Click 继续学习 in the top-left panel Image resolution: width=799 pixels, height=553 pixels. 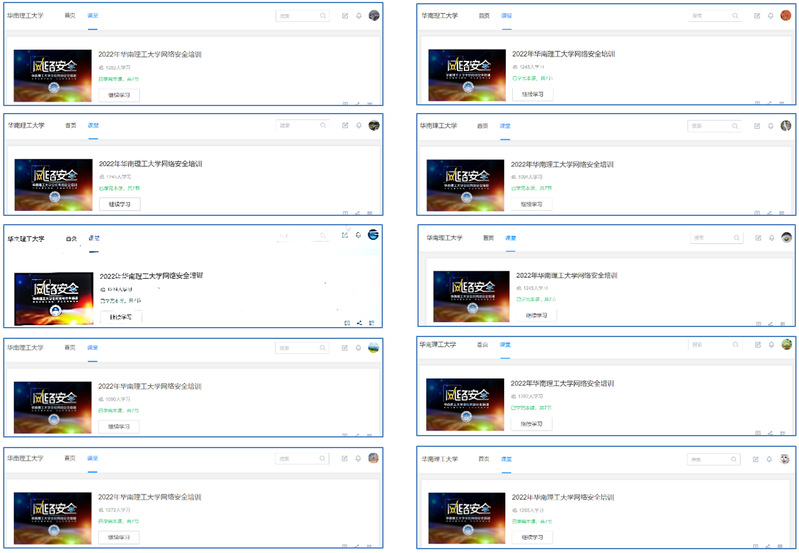click(x=119, y=95)
